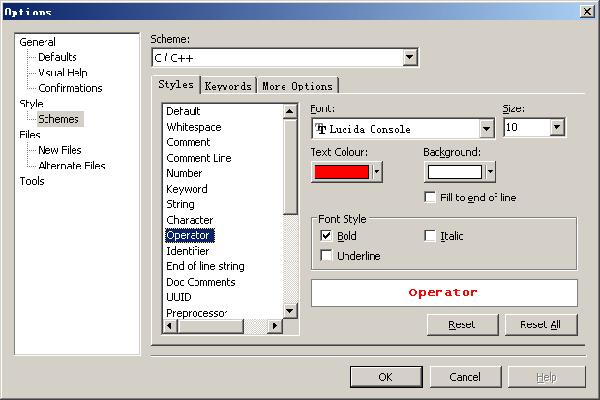600x400 pixels.
Task: Switch to the More Options tab
Action: [298, 86]
